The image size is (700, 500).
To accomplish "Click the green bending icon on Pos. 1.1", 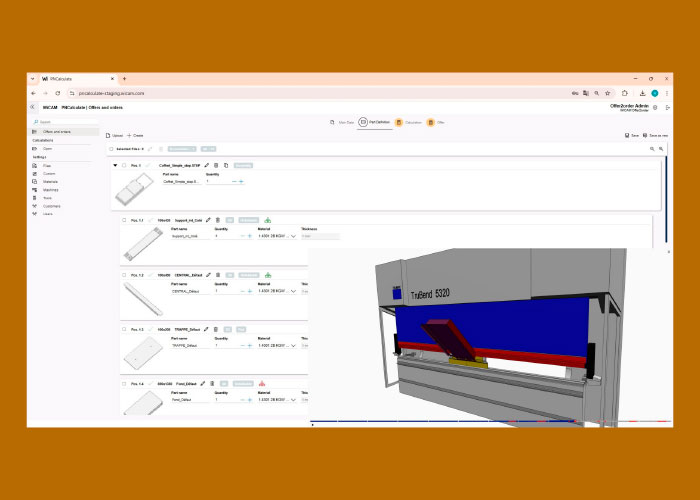I will click(x=268, y=220).
